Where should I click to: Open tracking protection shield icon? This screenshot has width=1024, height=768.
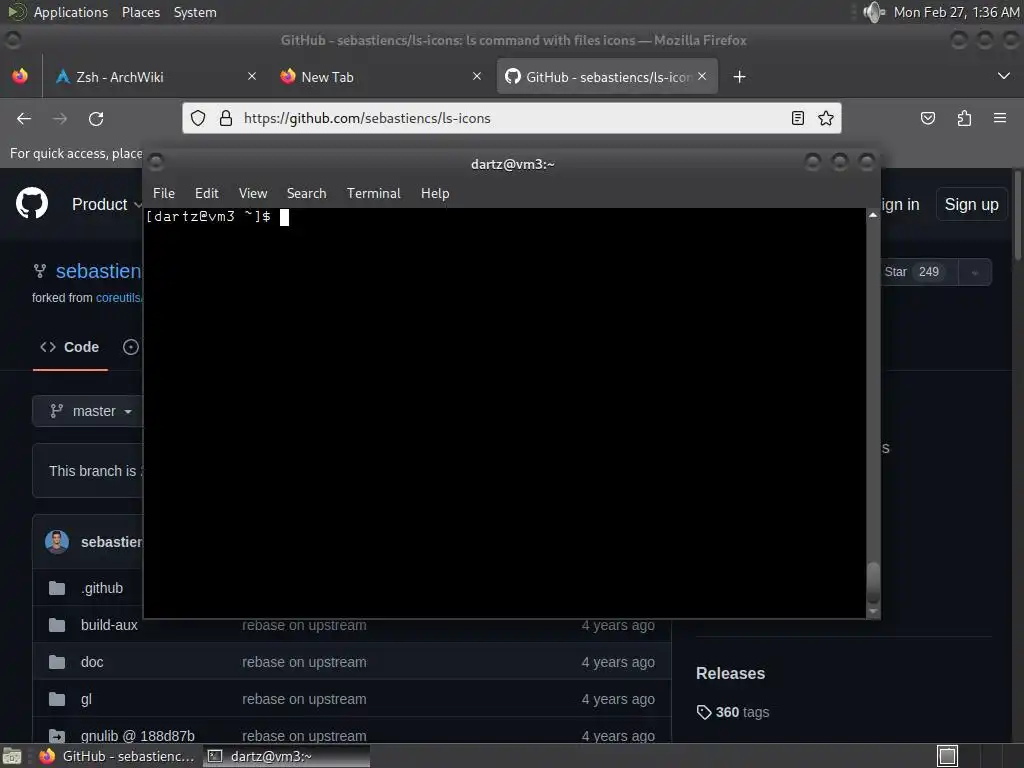[x=198, y=118]
